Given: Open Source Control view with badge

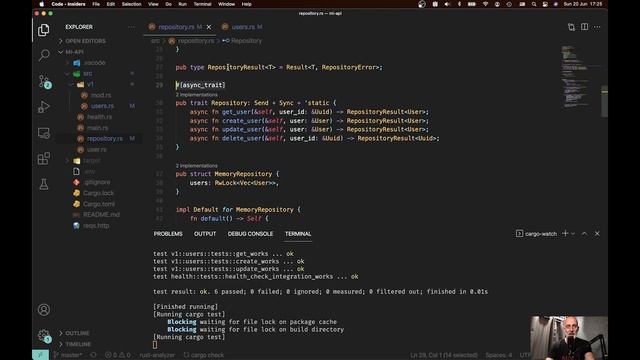Looking at the screenshot, I should (44, 81).
